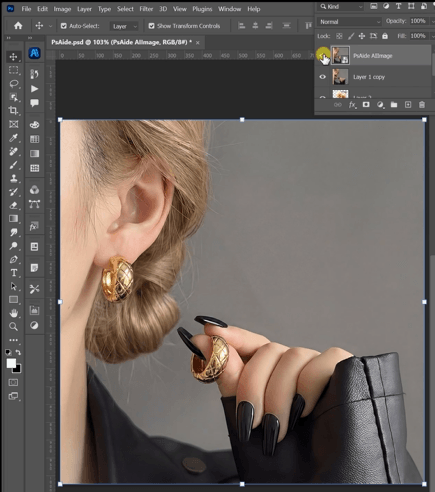This screenshot has width=435, height=492.
Task: Open the Comments panel icon
Action: [x=34, y=103]
